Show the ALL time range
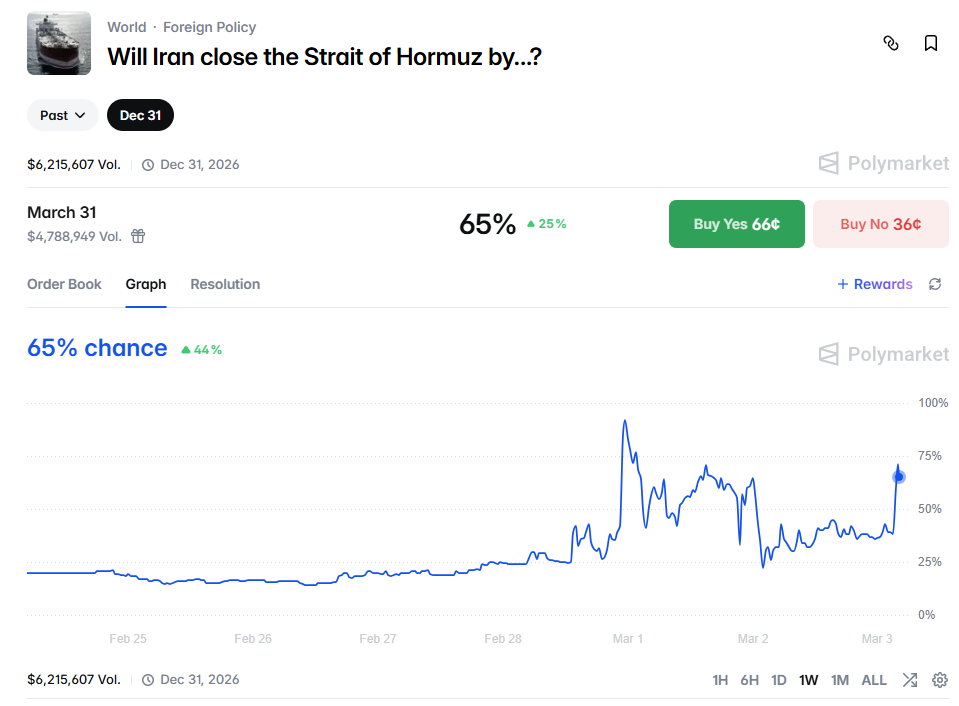Viewport: 959px width, 706px height. pyautogui.click(x=874, y=680)
